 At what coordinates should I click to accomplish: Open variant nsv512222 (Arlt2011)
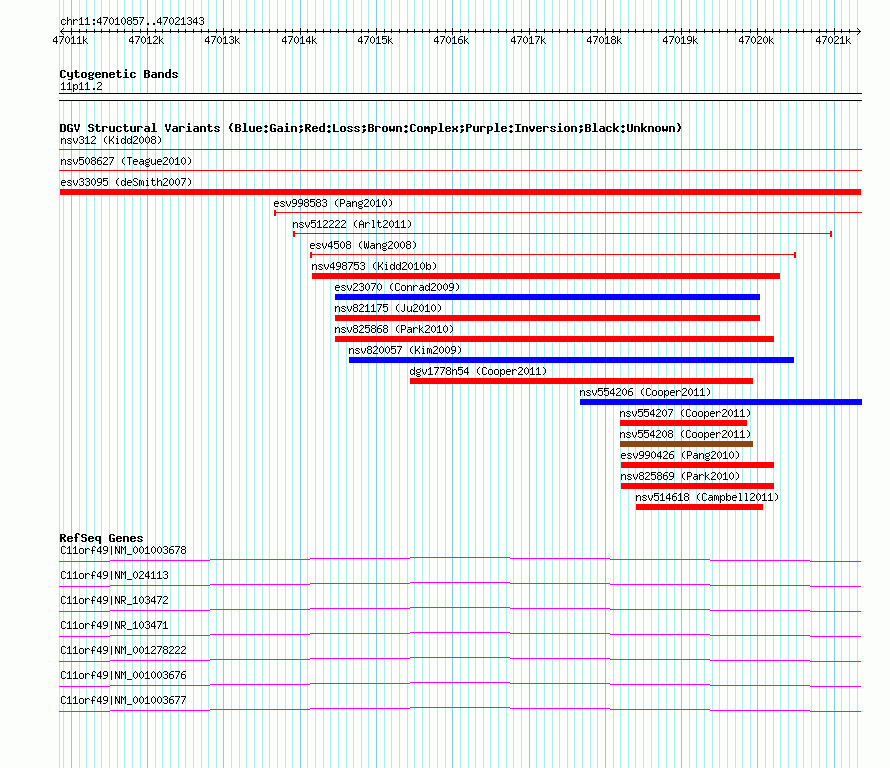pyautogui.click(x=352, y=224)
